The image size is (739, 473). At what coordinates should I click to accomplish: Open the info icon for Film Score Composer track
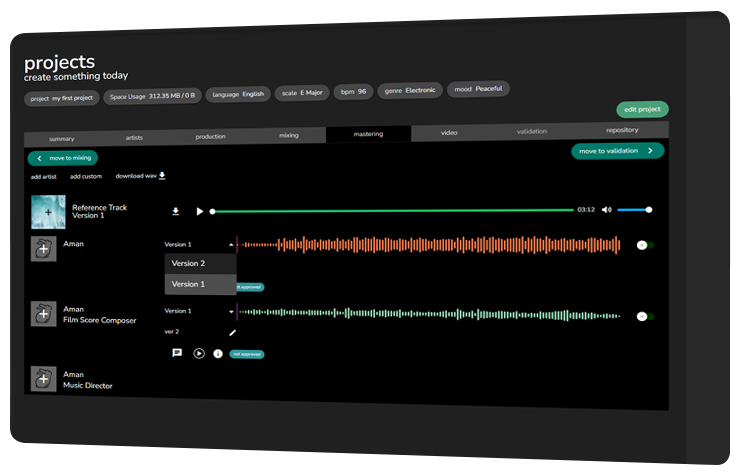[218, 353]
